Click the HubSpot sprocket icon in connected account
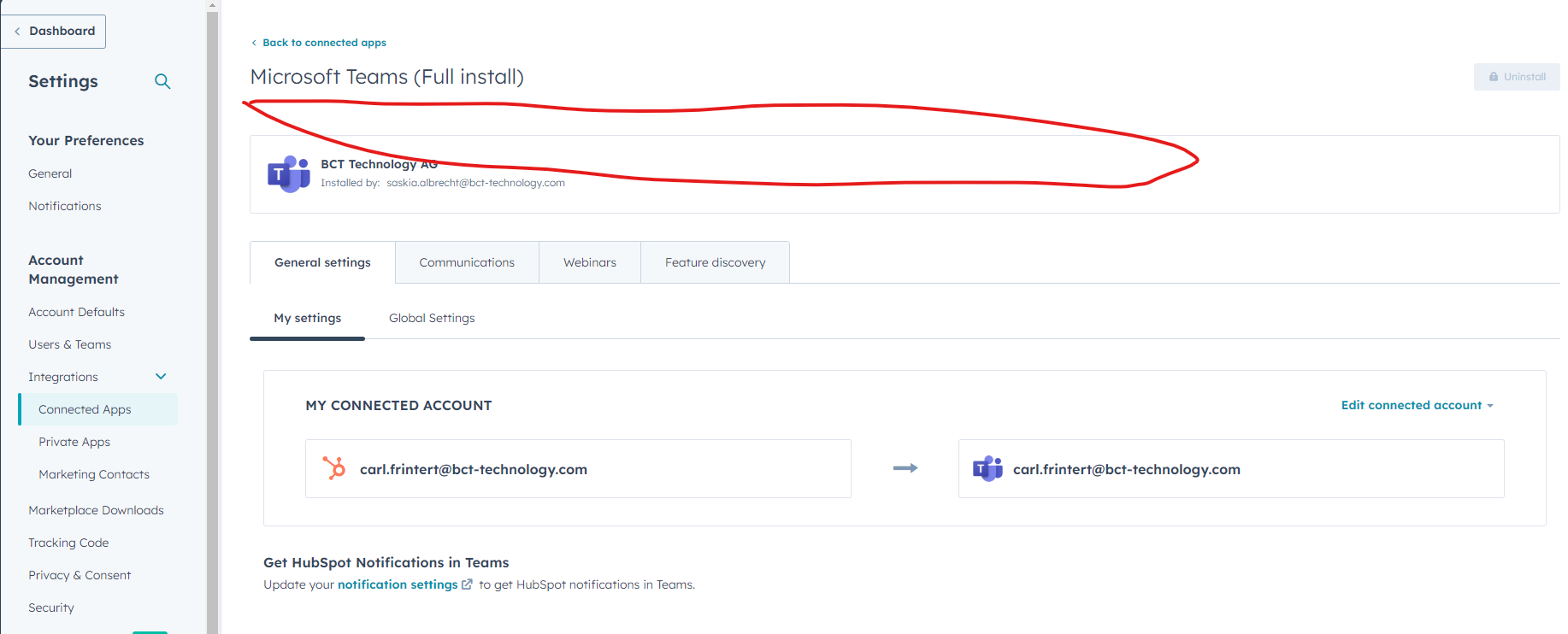 pos(334,468)
